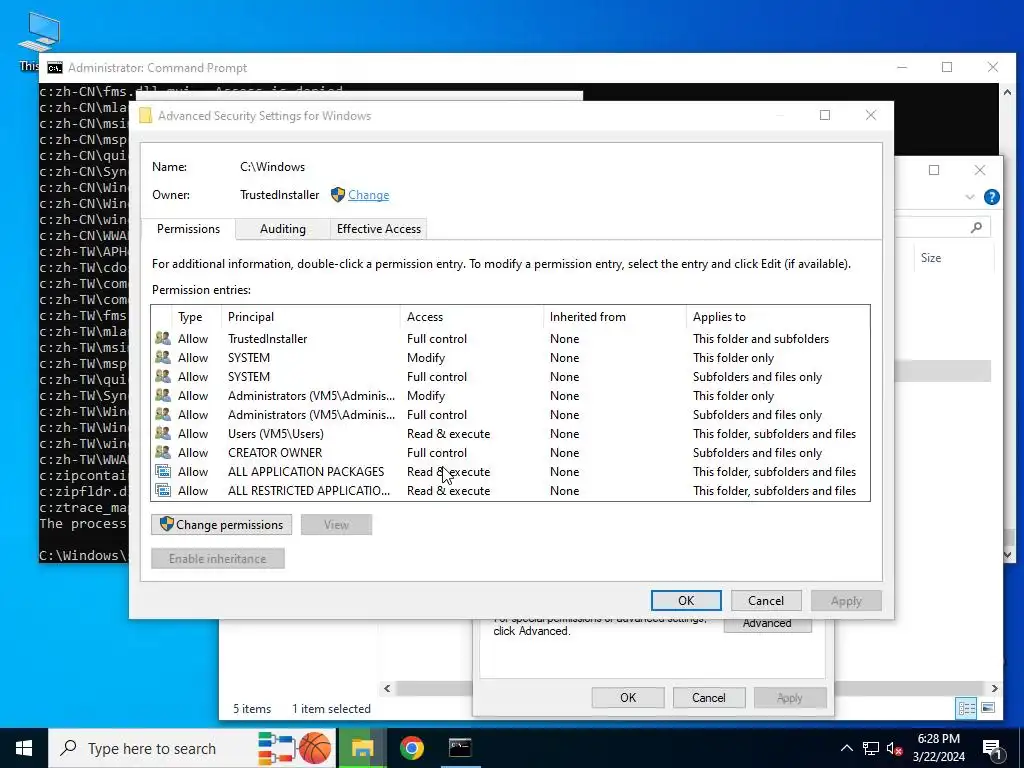Switch Explorer to details view icon
The image size is (1024, 768).
tap(966, 708)
